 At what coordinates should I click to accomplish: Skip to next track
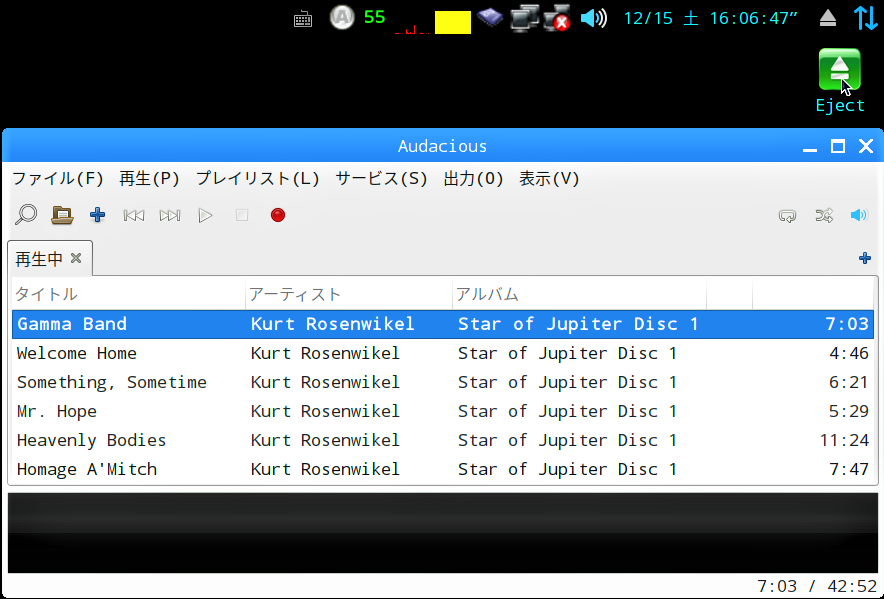(170, 215)
